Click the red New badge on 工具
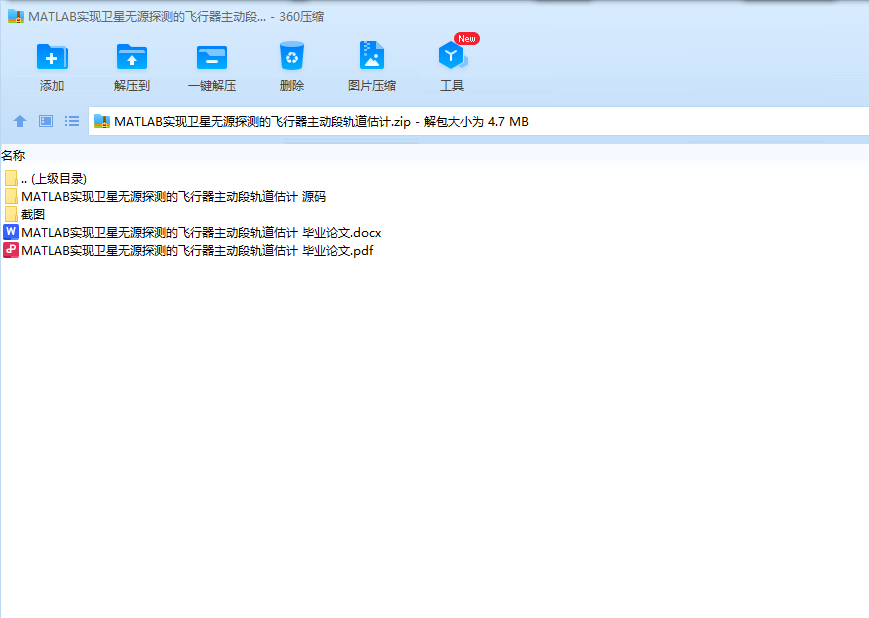Viewport: 869px width, 618px height. click(467, 39)
